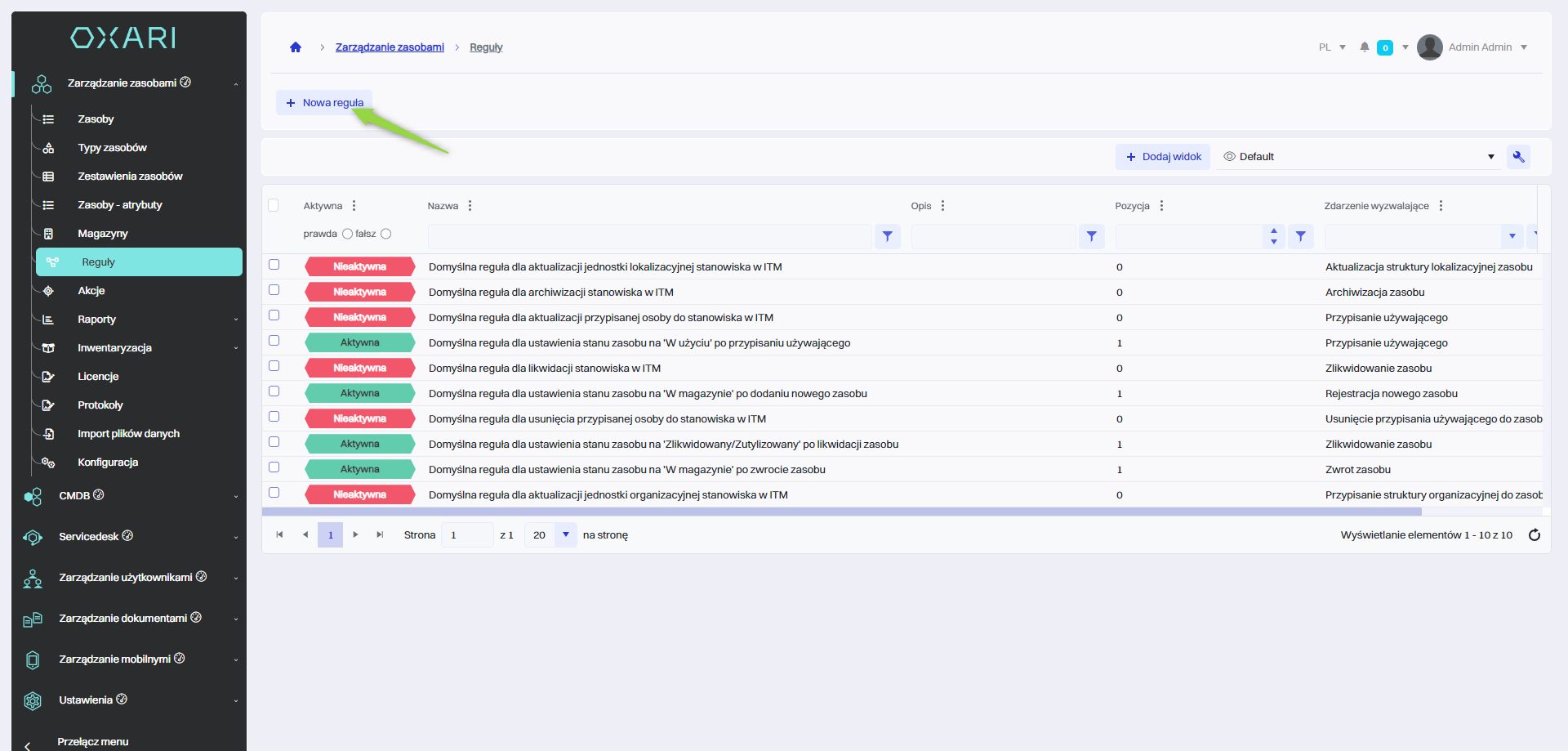The height and width of the screenshot is (751, 1568).
Task: Refresh the table with reload icon
Action: [x=1534, y=535]
